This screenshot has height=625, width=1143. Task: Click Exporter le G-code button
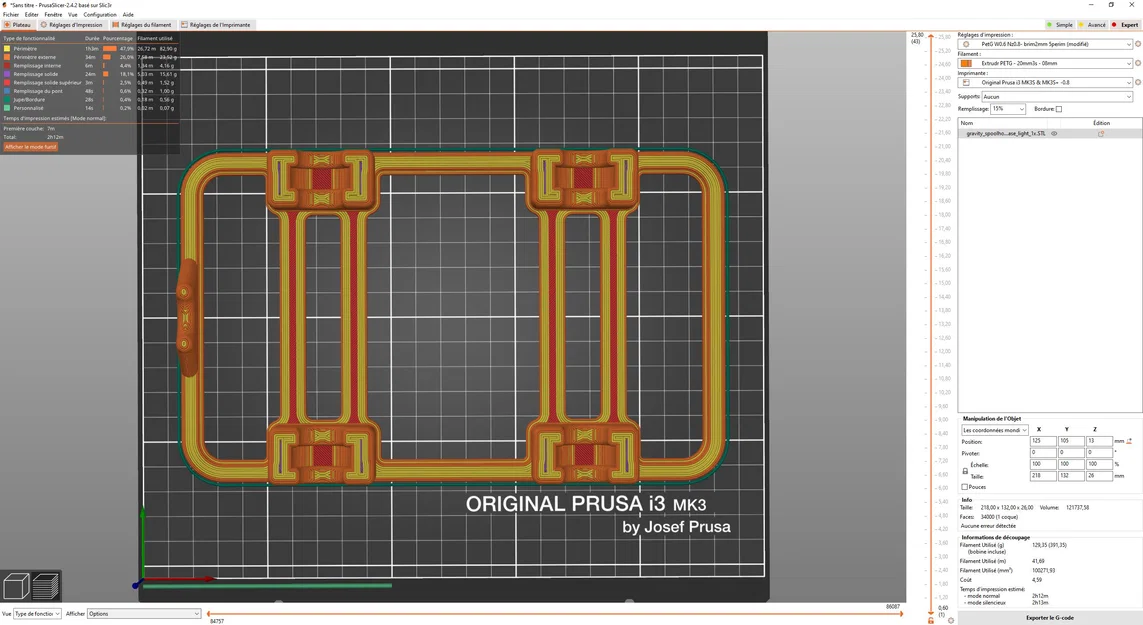click(x=1050, y=617)
